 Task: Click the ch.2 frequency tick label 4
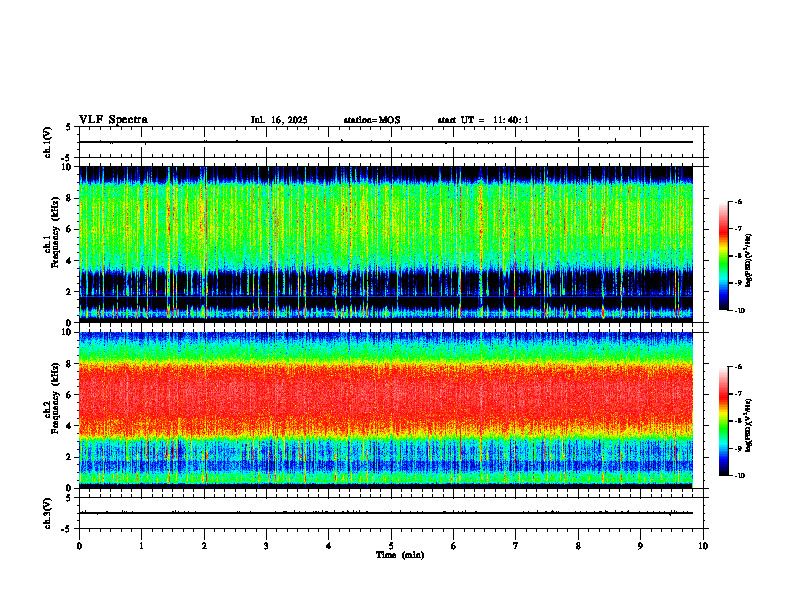point(70,427)
